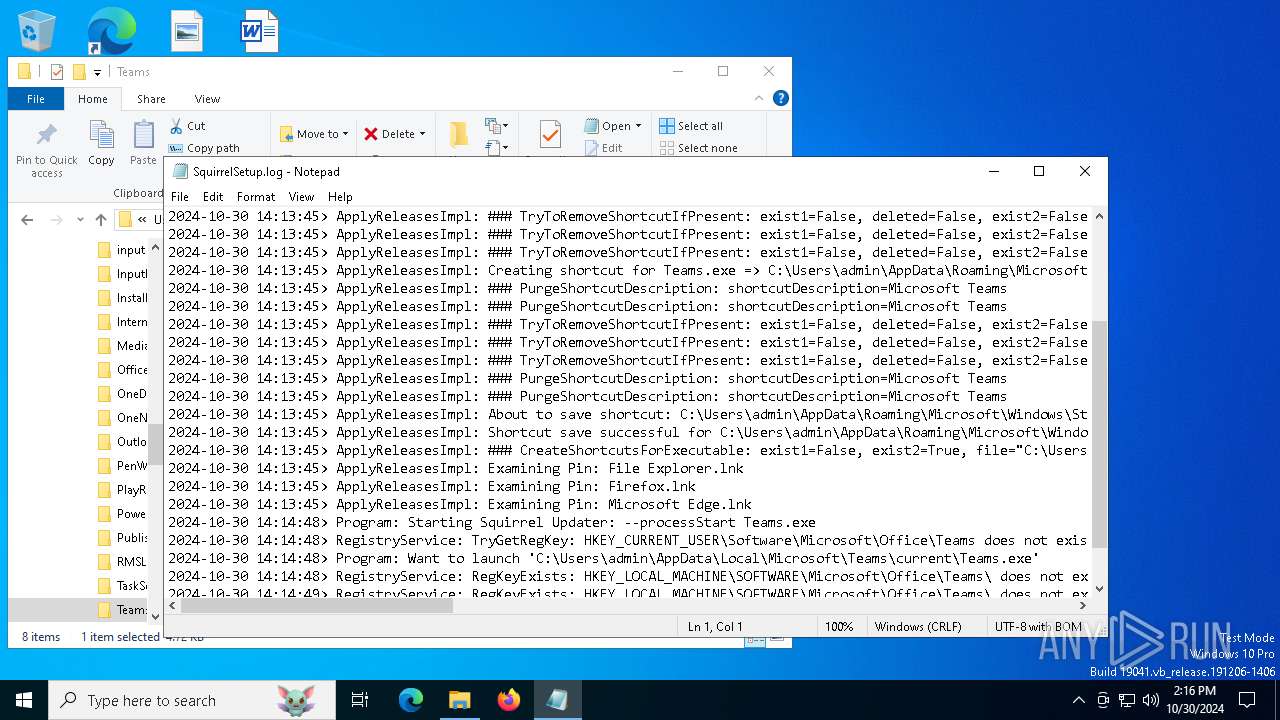The height and width of the screenshot is (720, 1280).
Task: Open Notepad Help menu
Action: pyautogui.click(x=340, y=197)
